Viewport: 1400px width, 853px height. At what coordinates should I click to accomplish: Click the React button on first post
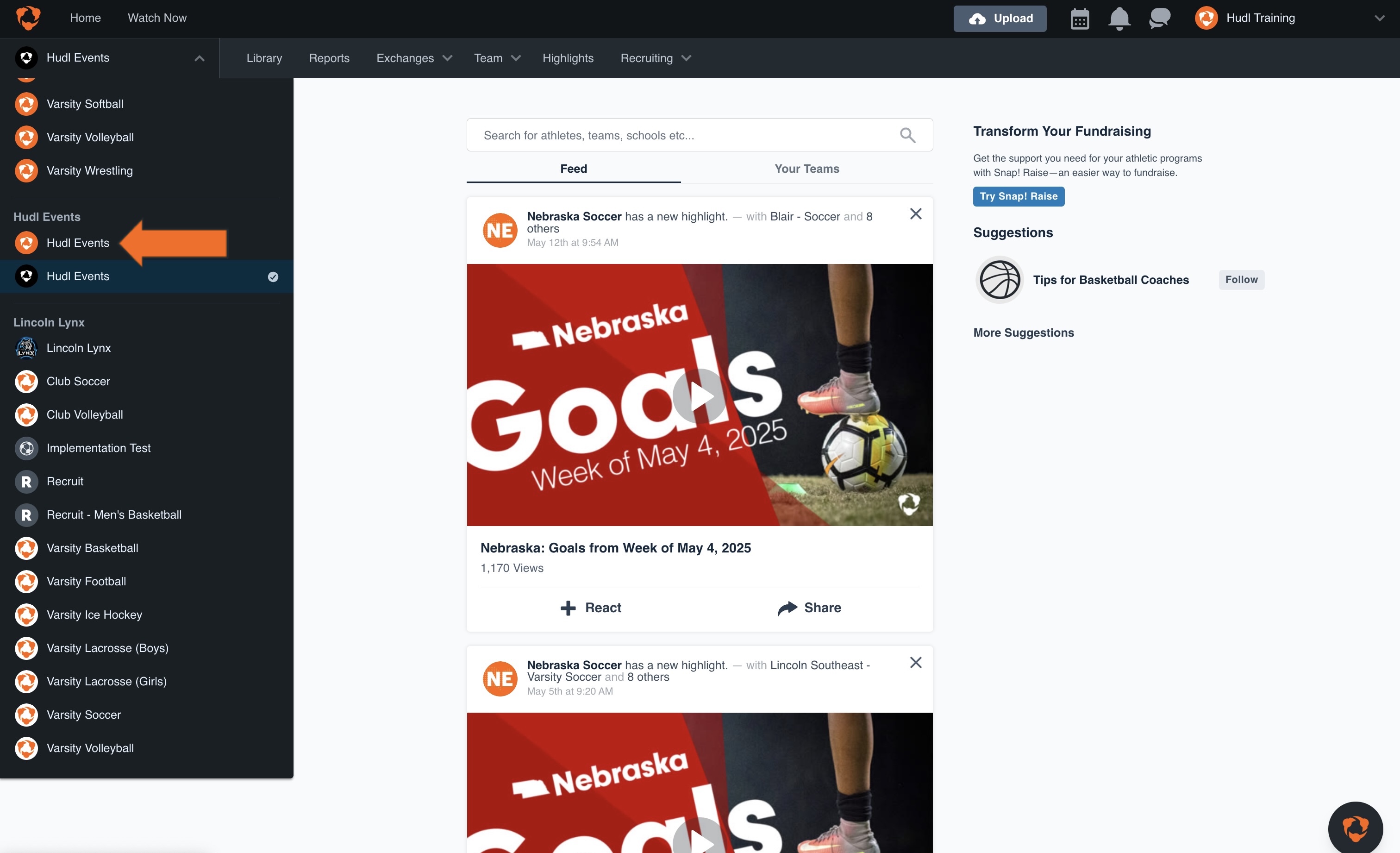pyautogui.click(x=590, y=608)
